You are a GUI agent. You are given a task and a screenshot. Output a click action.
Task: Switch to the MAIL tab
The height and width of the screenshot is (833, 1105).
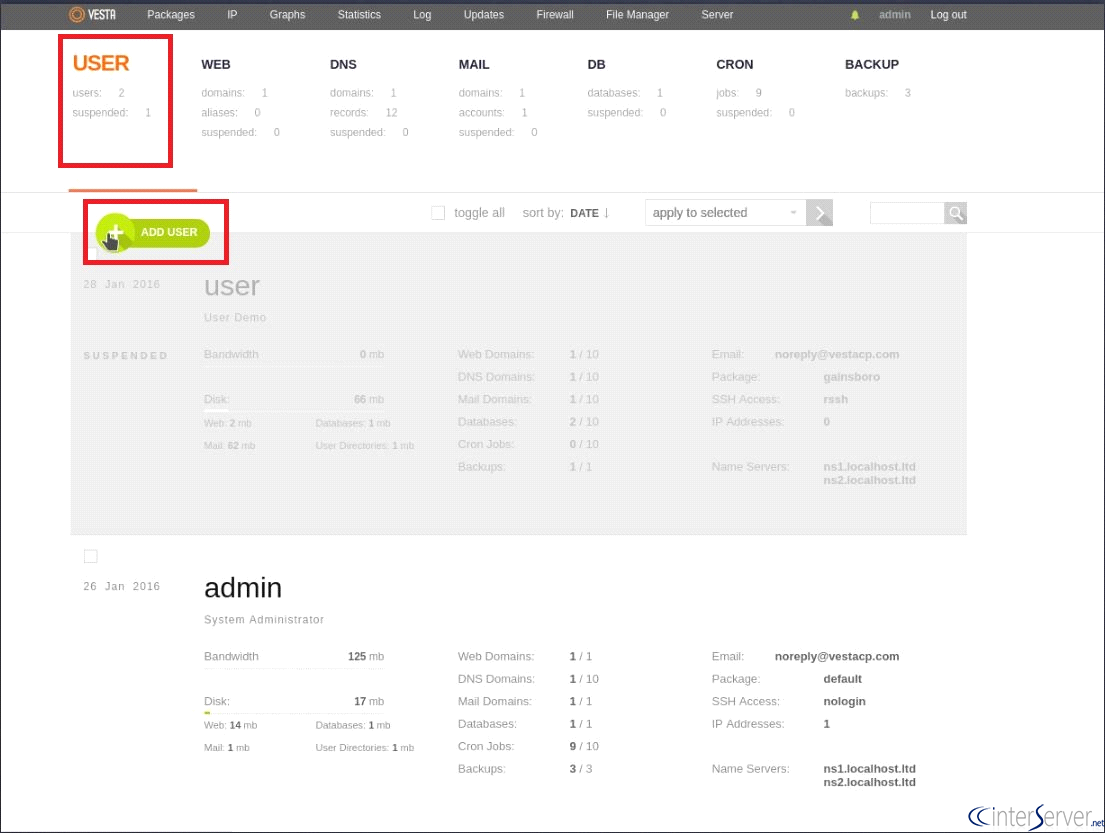(x=474, y=64)
